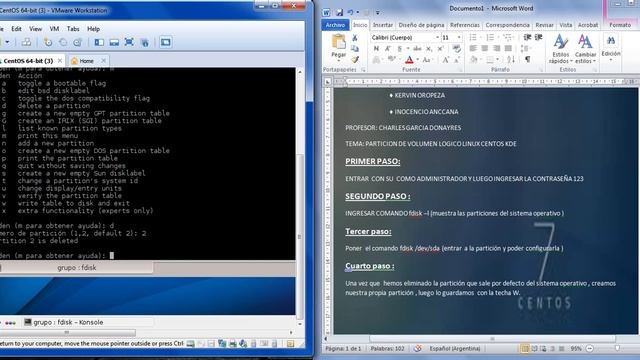This screenshot has height=360, width=640.
Task: Click the zoom out minus button in Word
Action: (x=590, y=349)
